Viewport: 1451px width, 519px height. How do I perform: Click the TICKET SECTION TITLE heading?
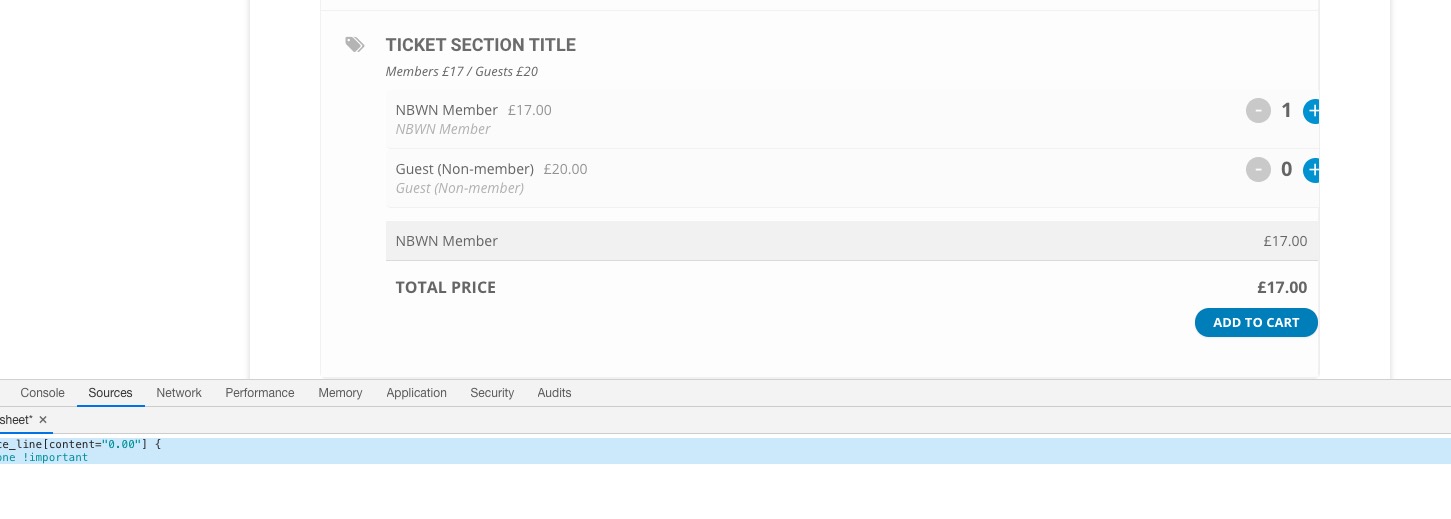click(480, 45)
